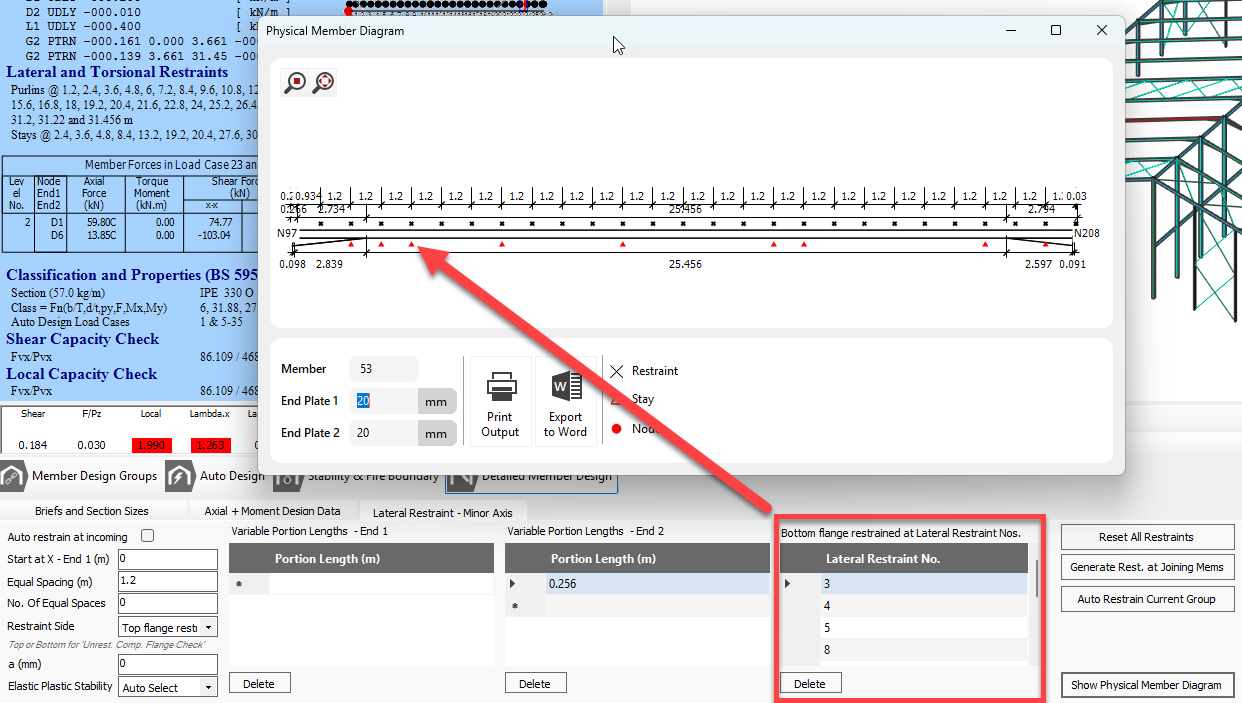The image size is (1242, 703).
Task: Click Generate Rest. at Joining Mems
Action: pos(1147,567)
